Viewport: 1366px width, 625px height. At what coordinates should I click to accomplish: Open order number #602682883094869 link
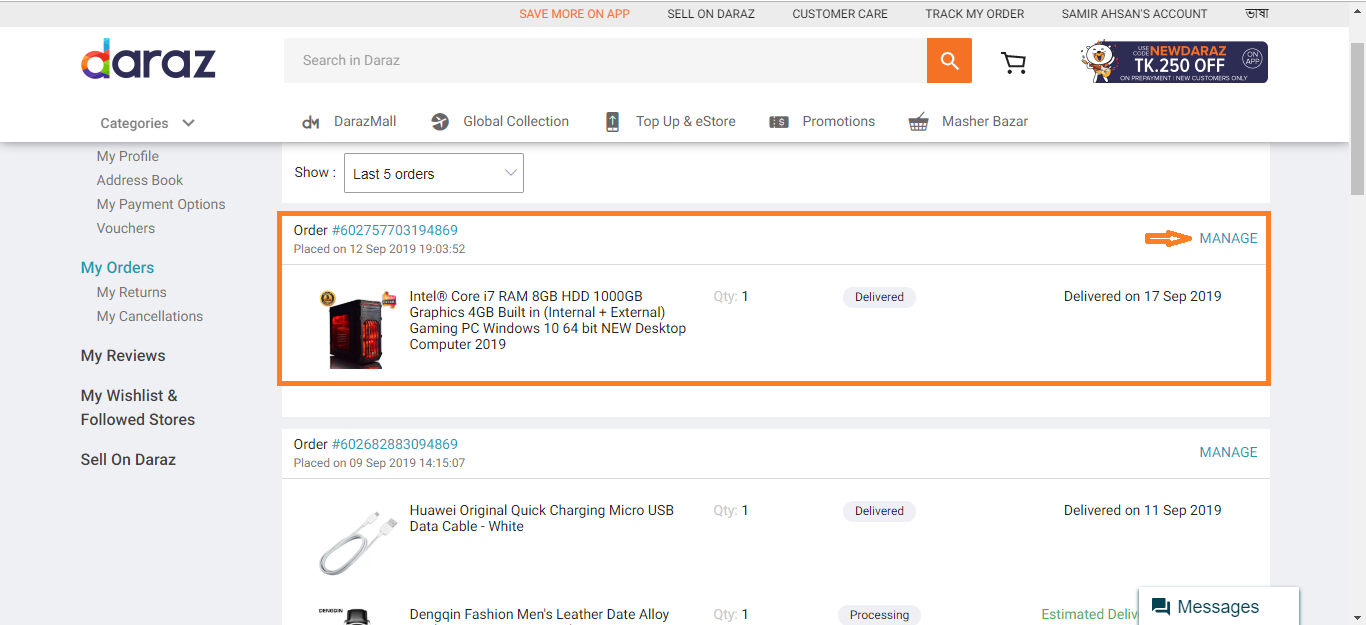pos(394,444)
